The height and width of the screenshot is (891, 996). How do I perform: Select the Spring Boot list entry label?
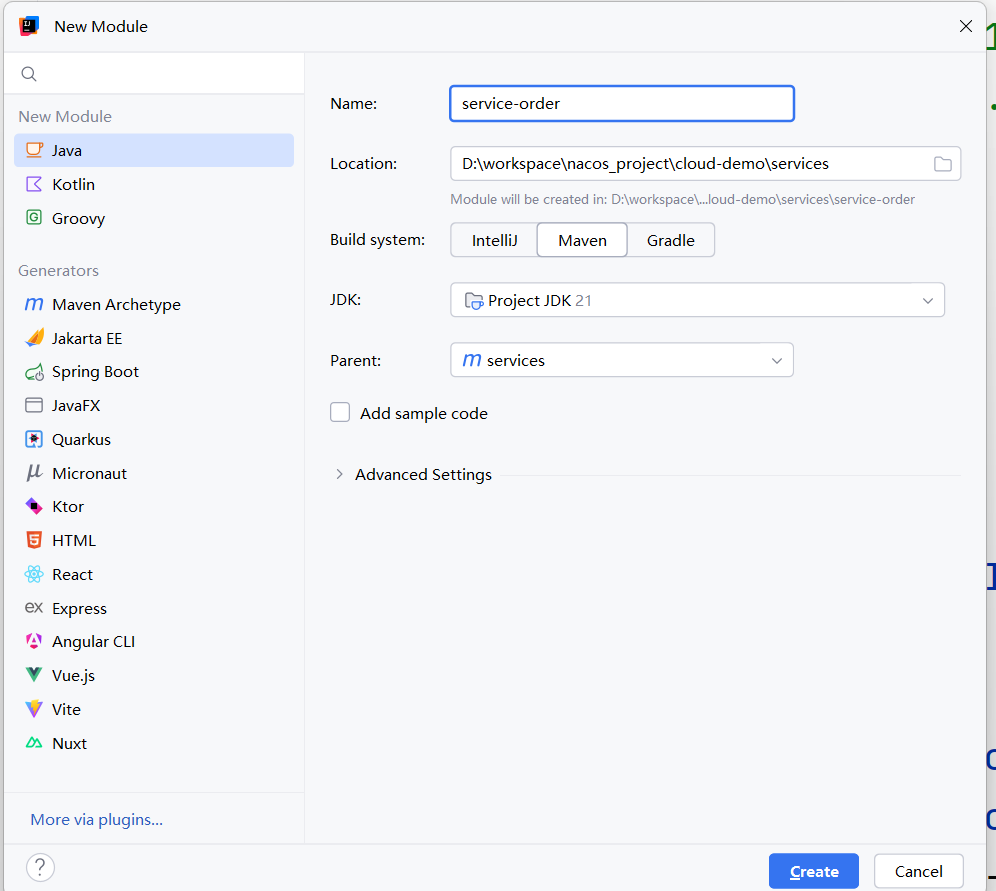[x=95, y=372]
